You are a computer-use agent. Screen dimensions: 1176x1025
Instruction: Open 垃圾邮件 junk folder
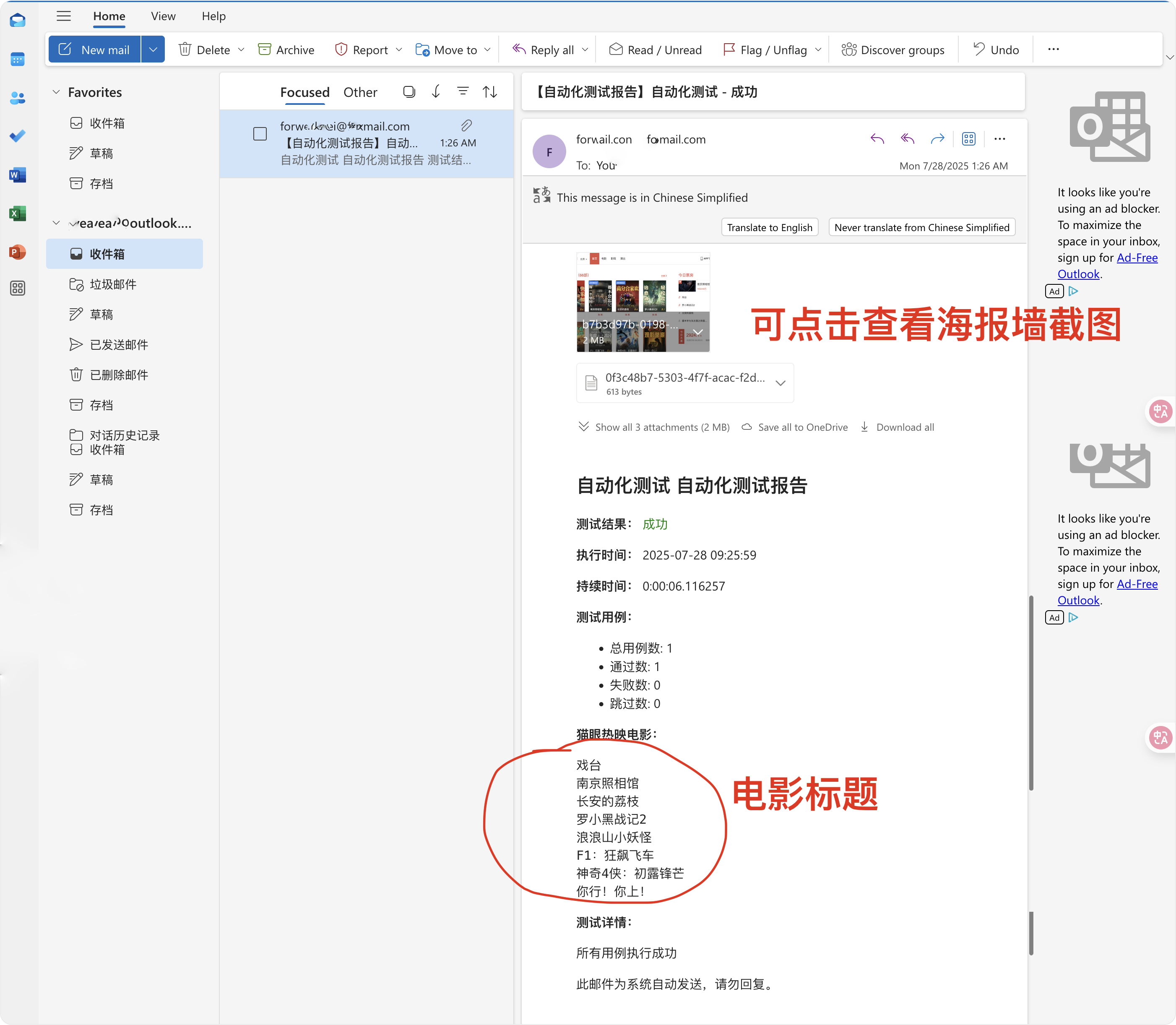pos(125,284)
